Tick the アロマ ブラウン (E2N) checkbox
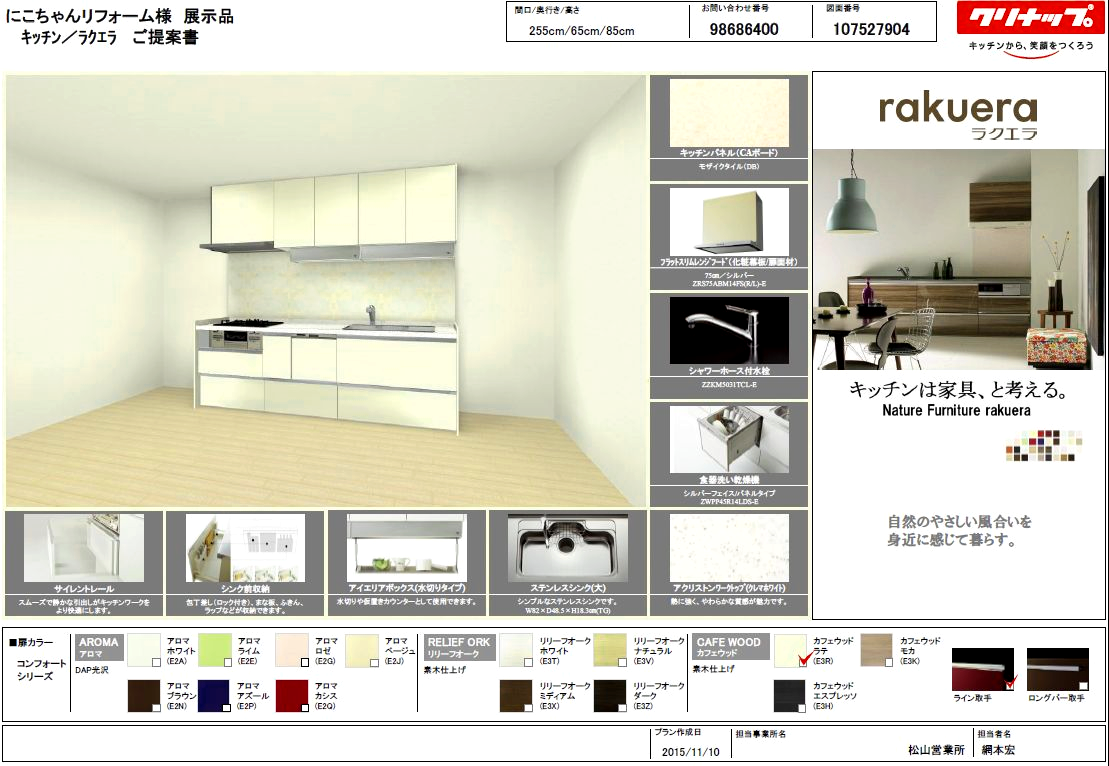This screenshot has width=1109, height=766. point(156,707)
